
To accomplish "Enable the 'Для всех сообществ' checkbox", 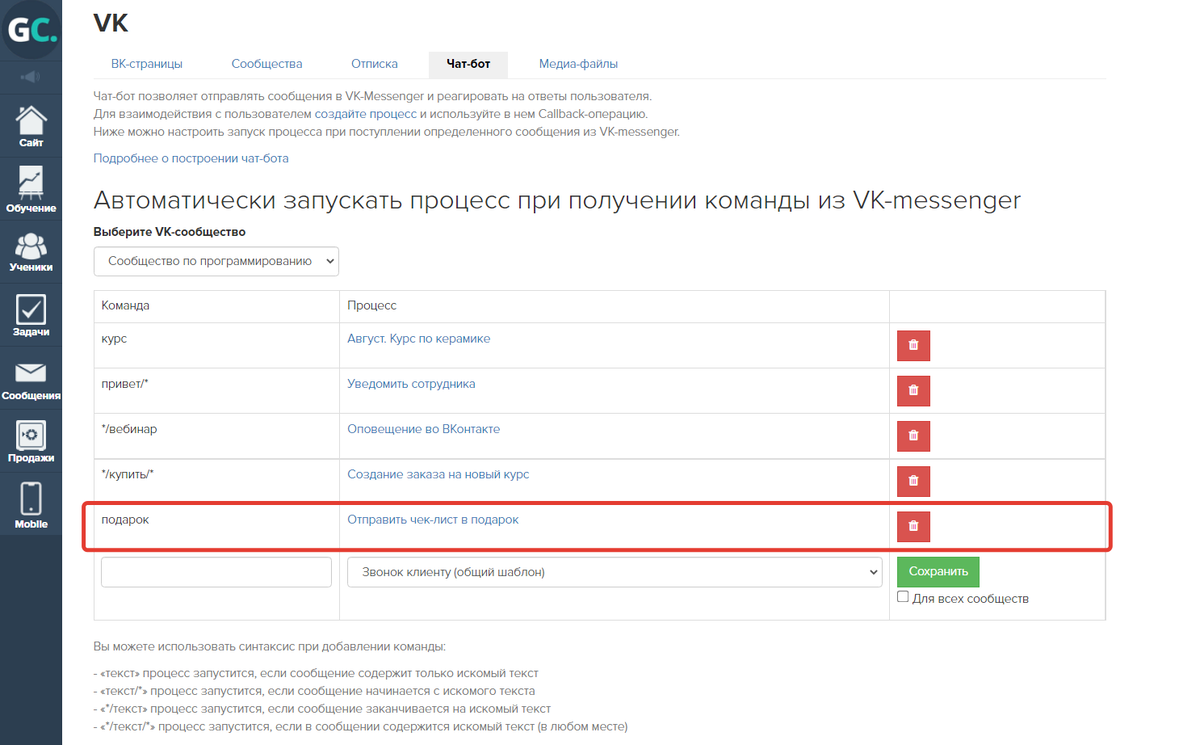I will pyautogui.click(x=903, y=597).
